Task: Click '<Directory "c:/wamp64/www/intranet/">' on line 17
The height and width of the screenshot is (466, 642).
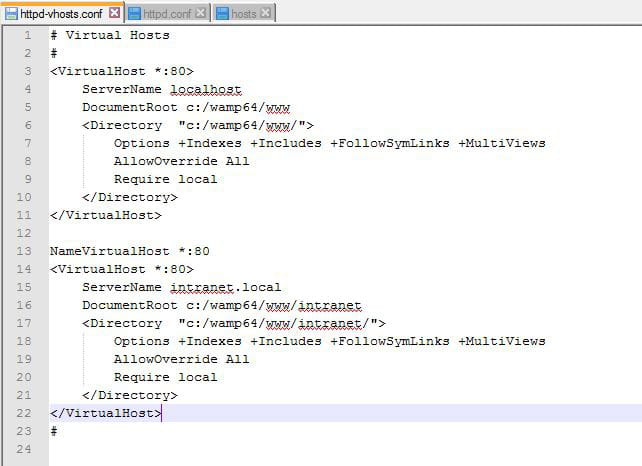Action: click(x=234, y=323)
